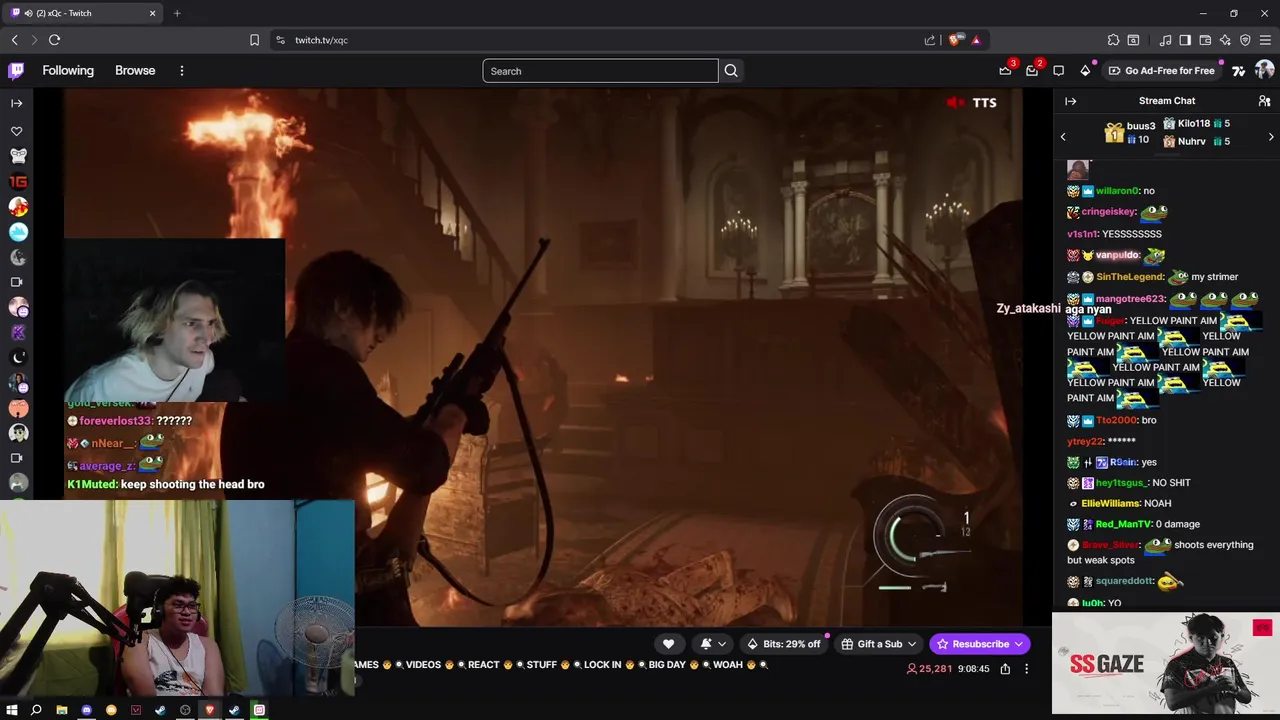
Task: Open the browser extensions puzzle icon
Action: 1113,40
